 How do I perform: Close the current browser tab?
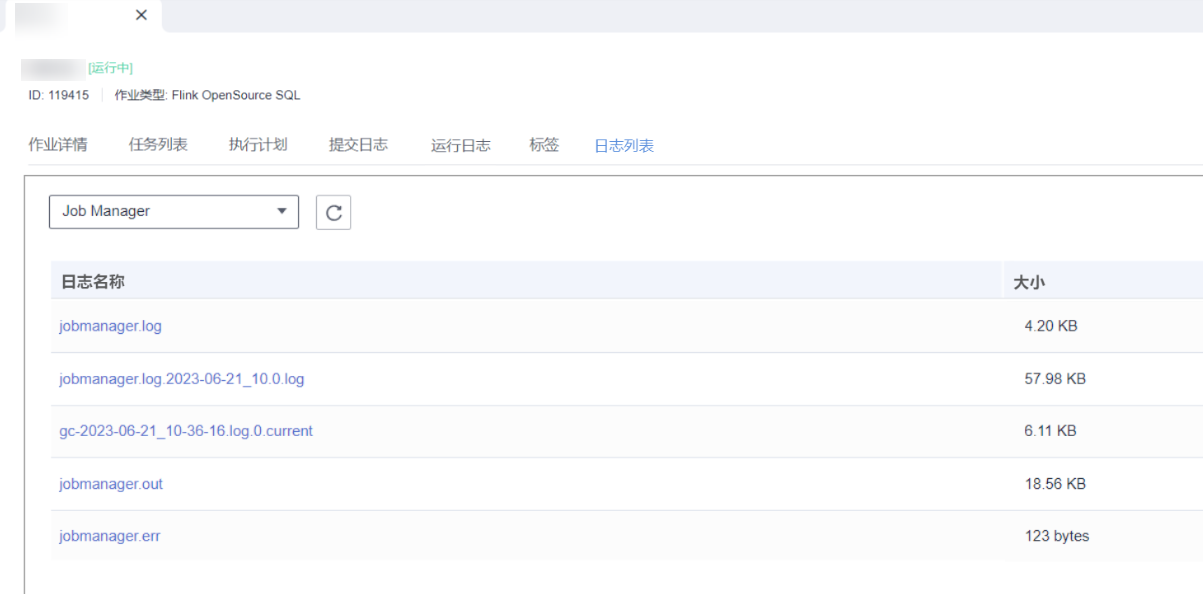(x=141, y=15)
